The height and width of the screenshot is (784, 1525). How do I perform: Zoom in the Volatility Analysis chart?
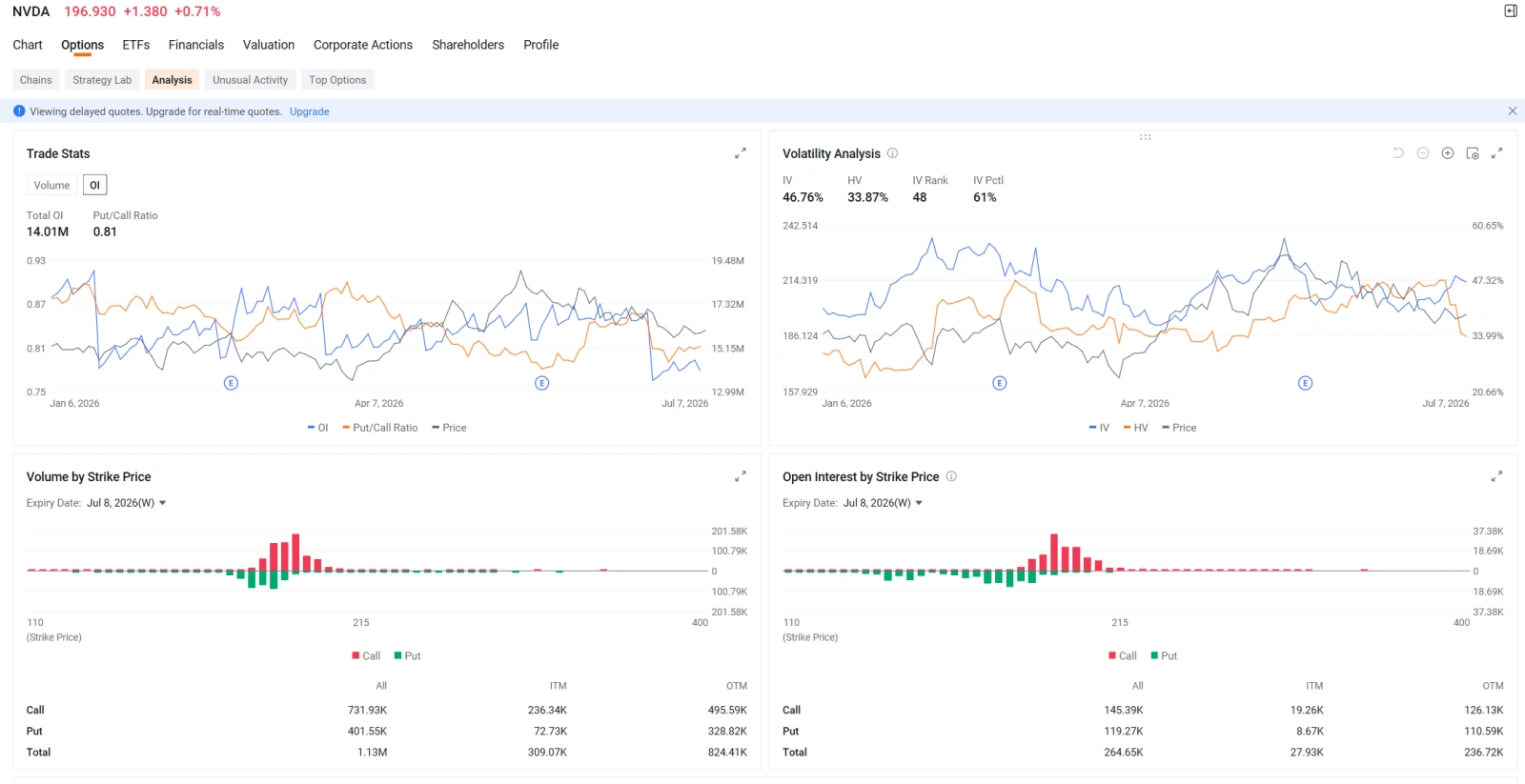1448,153
